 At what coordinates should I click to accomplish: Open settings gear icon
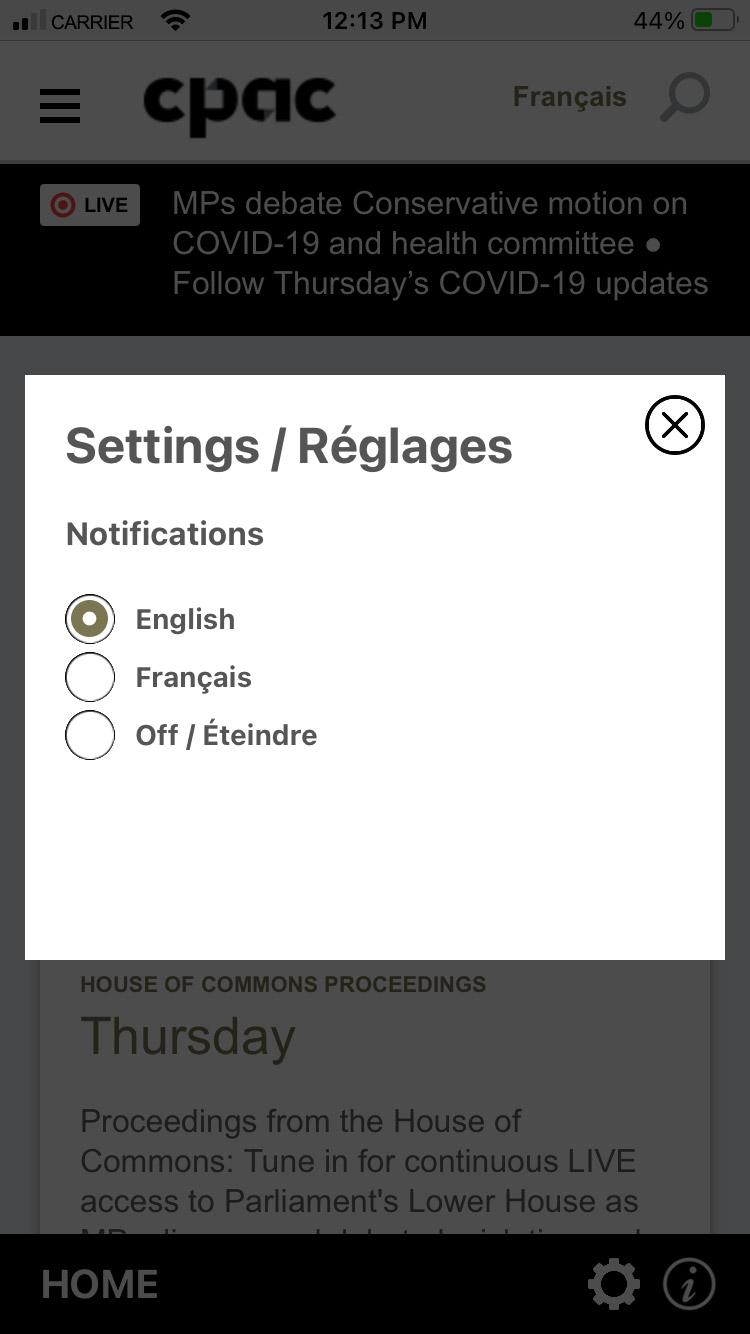pos(613,1283)
